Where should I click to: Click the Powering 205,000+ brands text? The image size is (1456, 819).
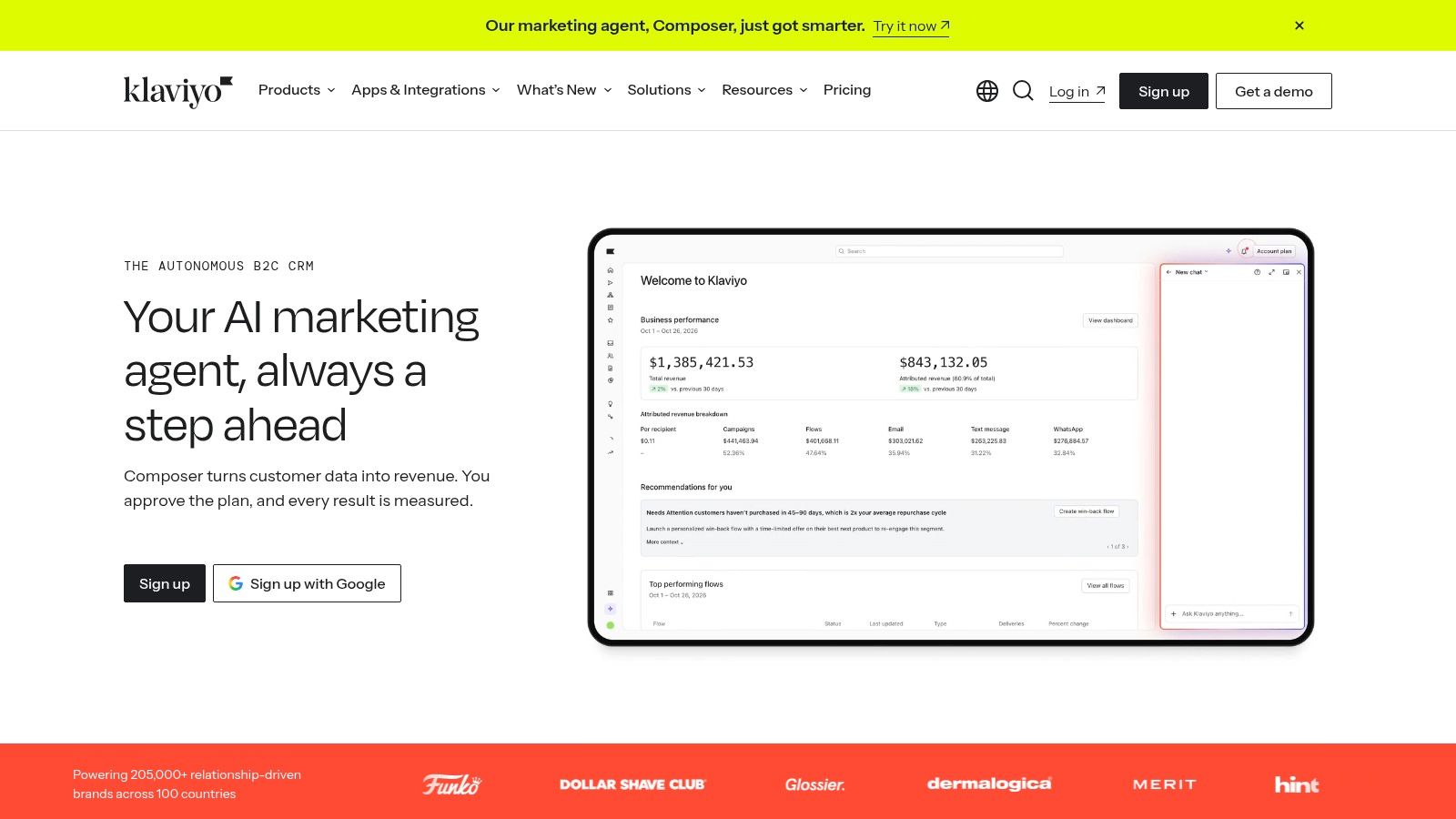click(x=187, y=784)
